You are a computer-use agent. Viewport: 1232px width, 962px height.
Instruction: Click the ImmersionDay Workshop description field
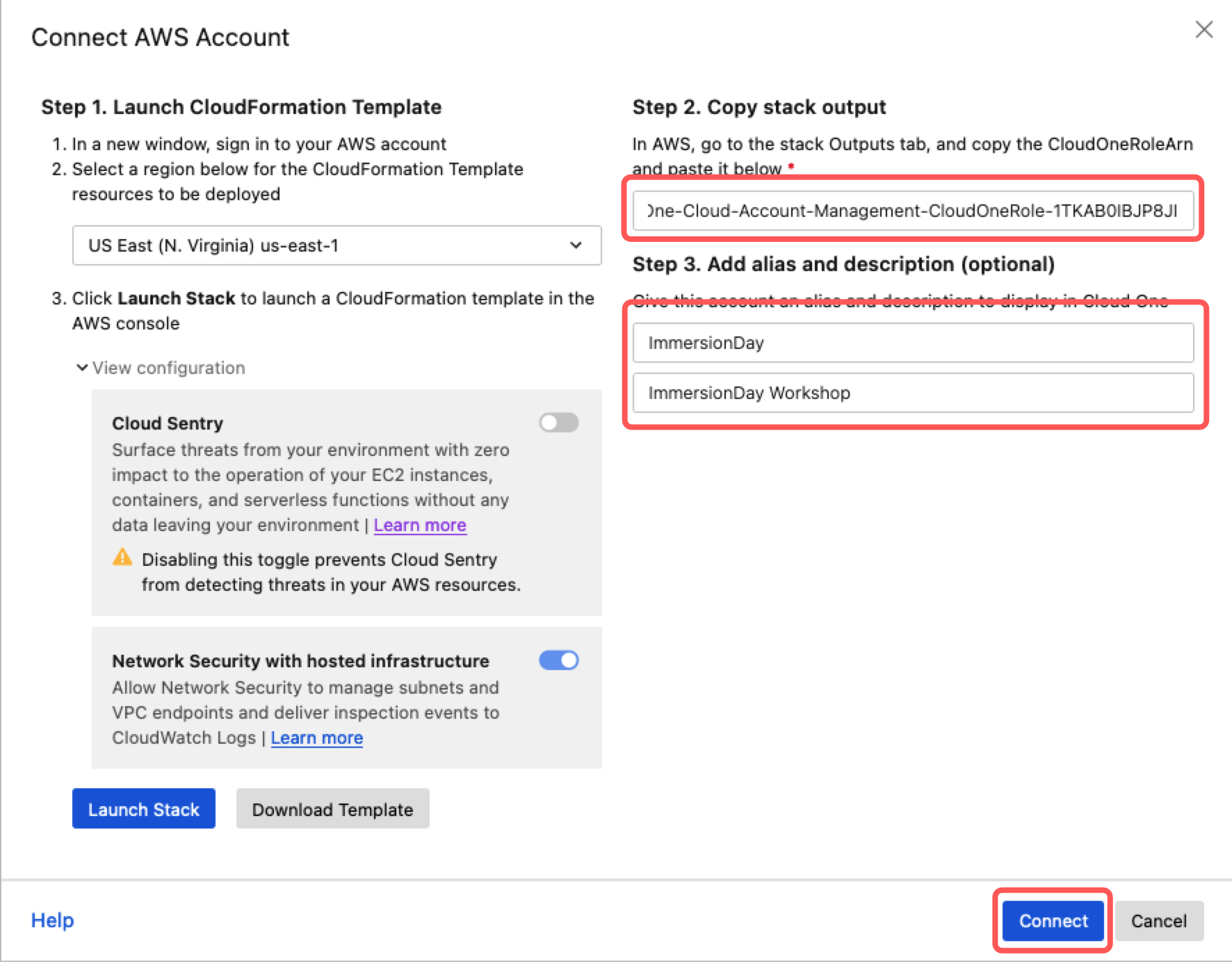(x=913, y=393)
